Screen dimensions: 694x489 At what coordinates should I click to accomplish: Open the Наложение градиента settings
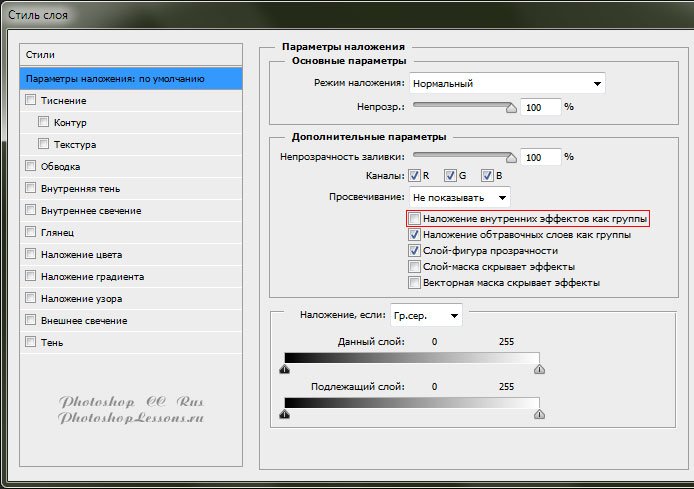click(92, 276)
